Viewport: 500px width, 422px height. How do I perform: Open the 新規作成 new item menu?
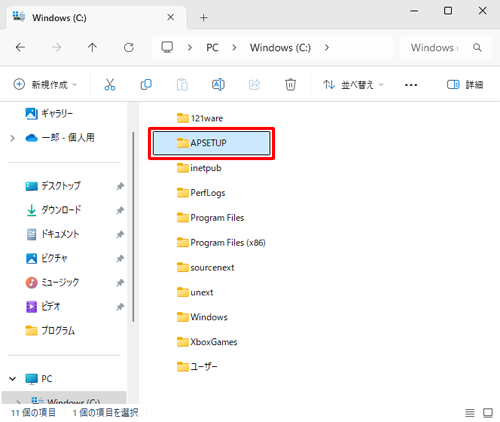pyautogui.click(x=45, y=85)
